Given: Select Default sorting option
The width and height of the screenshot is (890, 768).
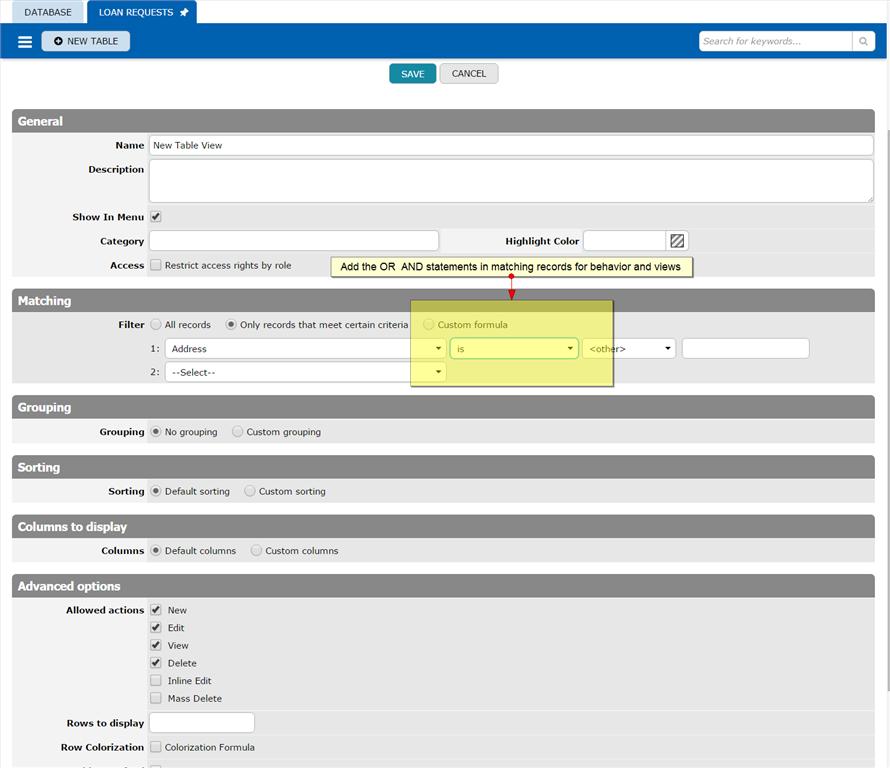Looking at the screenshot, I should click(x=156, y=491).
